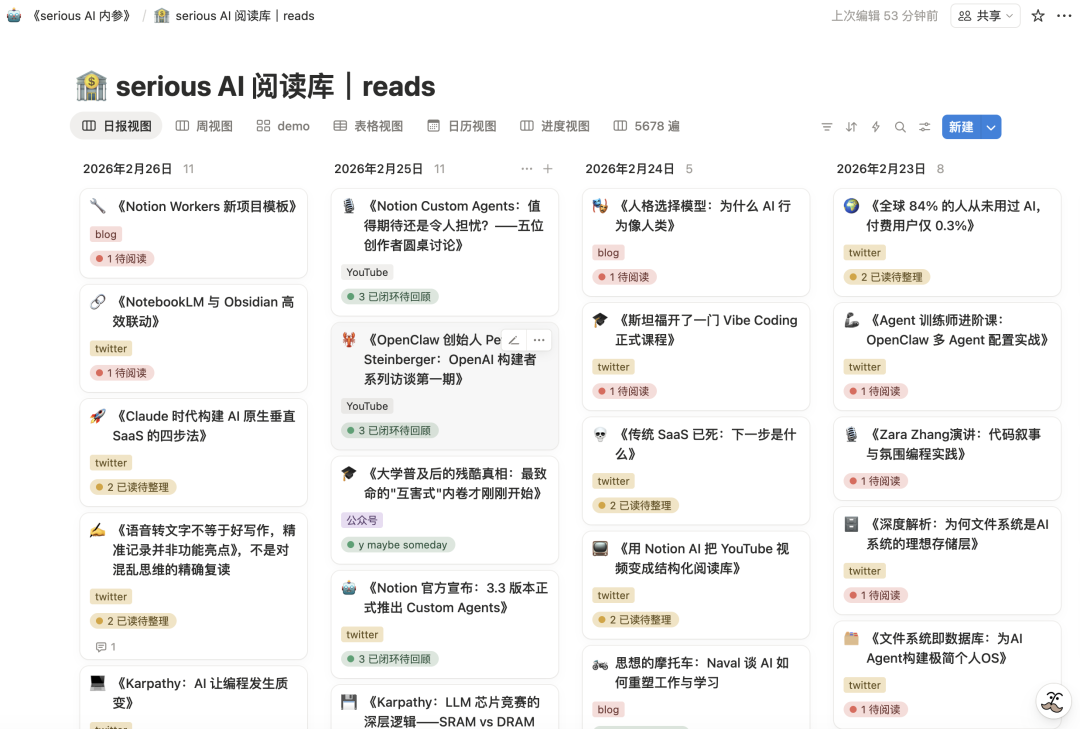
Task: Click y maybe someday status tag
Action: click(398, 545)
